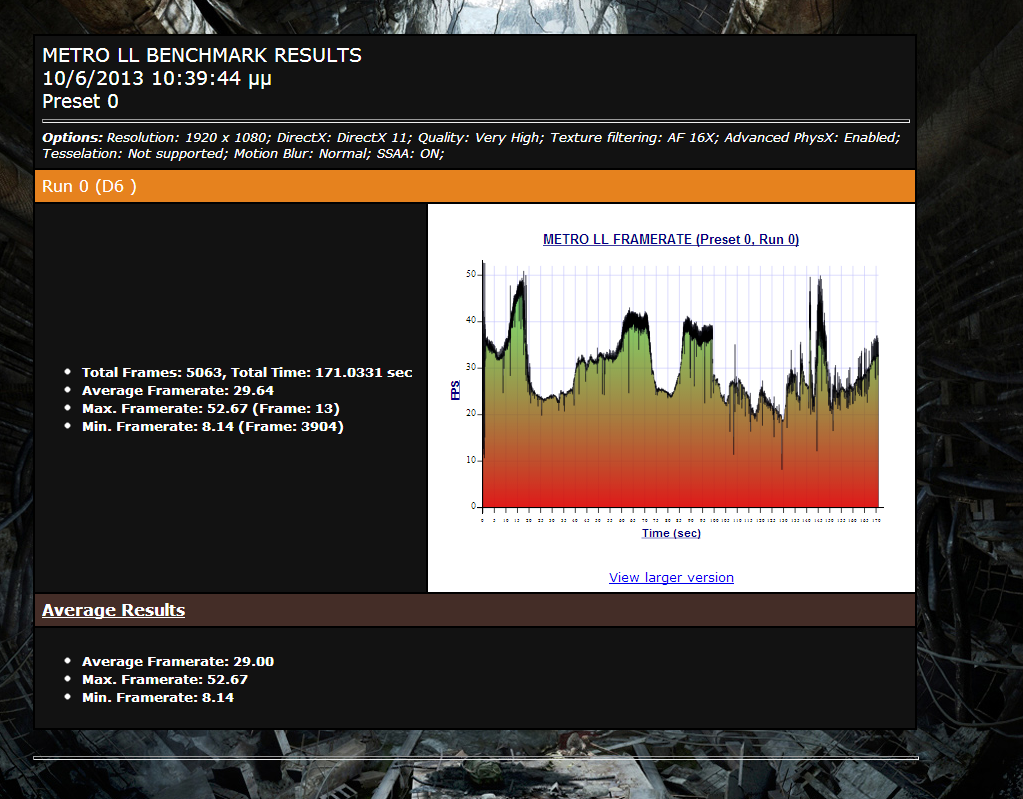Image resolution: width=1023 pixels, height=799 pixels.
Task: Click Max. Framerate: 52.67 (Frame: 13)
Action: (211, 408)
